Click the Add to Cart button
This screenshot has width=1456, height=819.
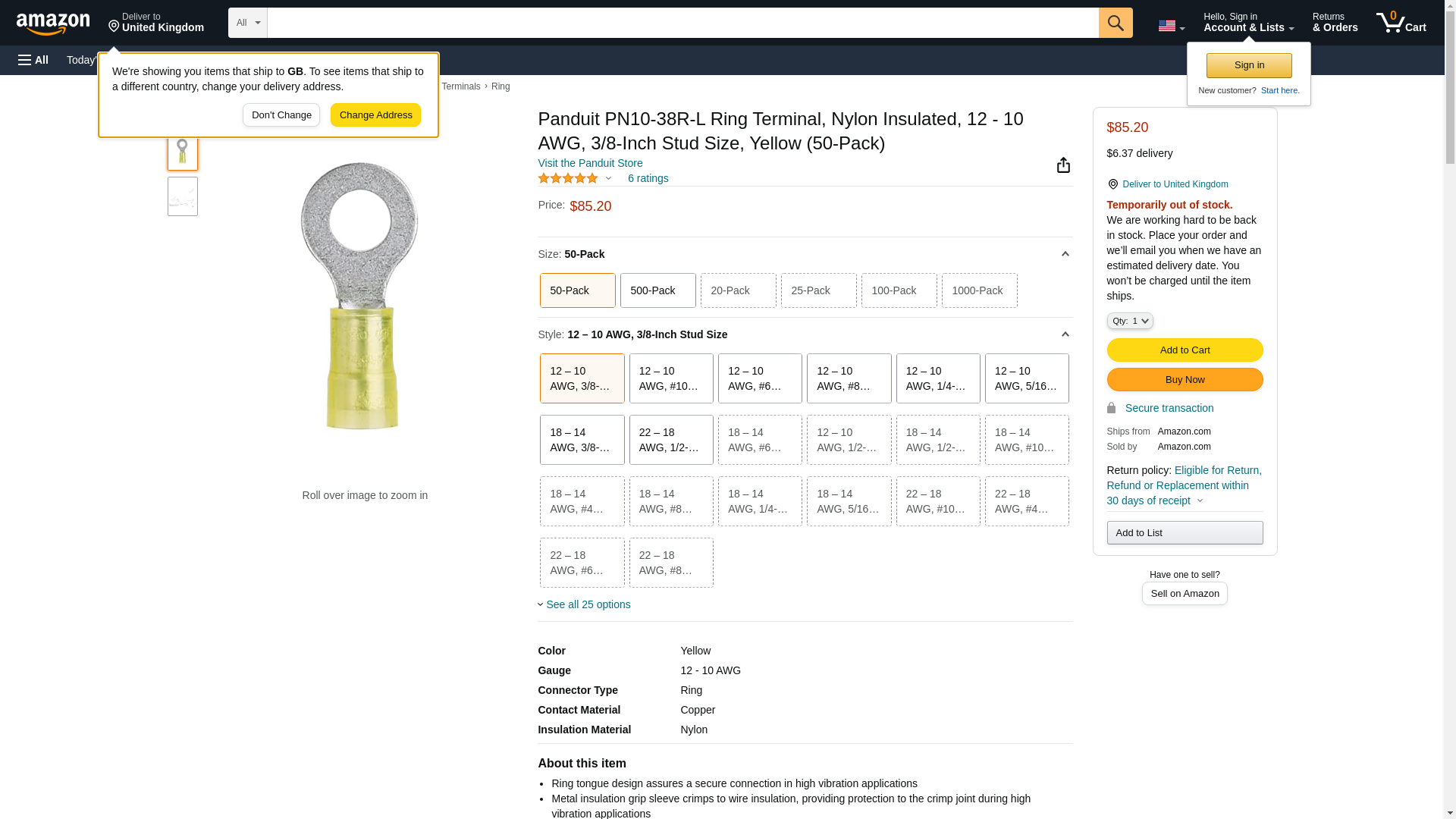pos(1184,350)
